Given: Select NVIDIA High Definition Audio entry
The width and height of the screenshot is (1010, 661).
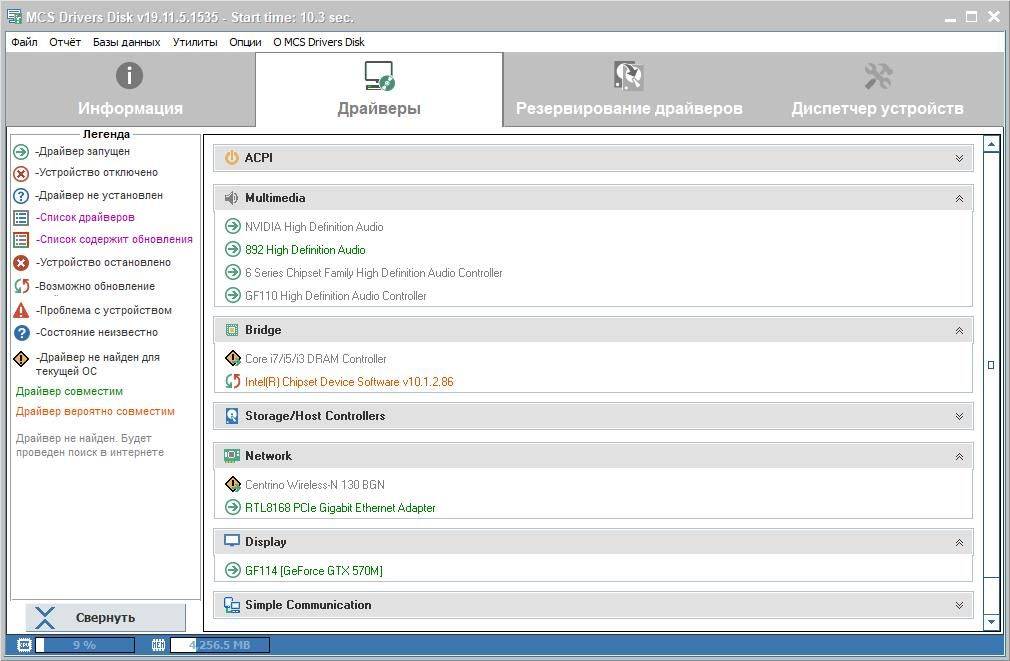Looking at the screenshot, I should 314,227.
